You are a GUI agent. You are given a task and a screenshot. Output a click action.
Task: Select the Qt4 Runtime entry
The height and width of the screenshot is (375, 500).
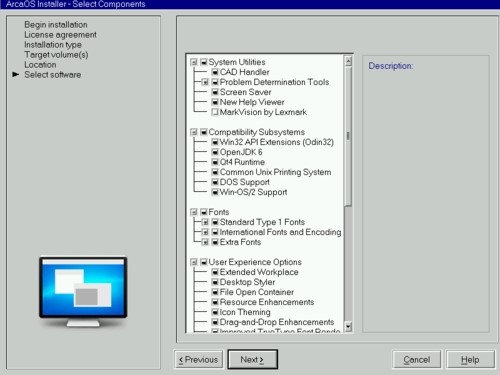tap(242, 162)
